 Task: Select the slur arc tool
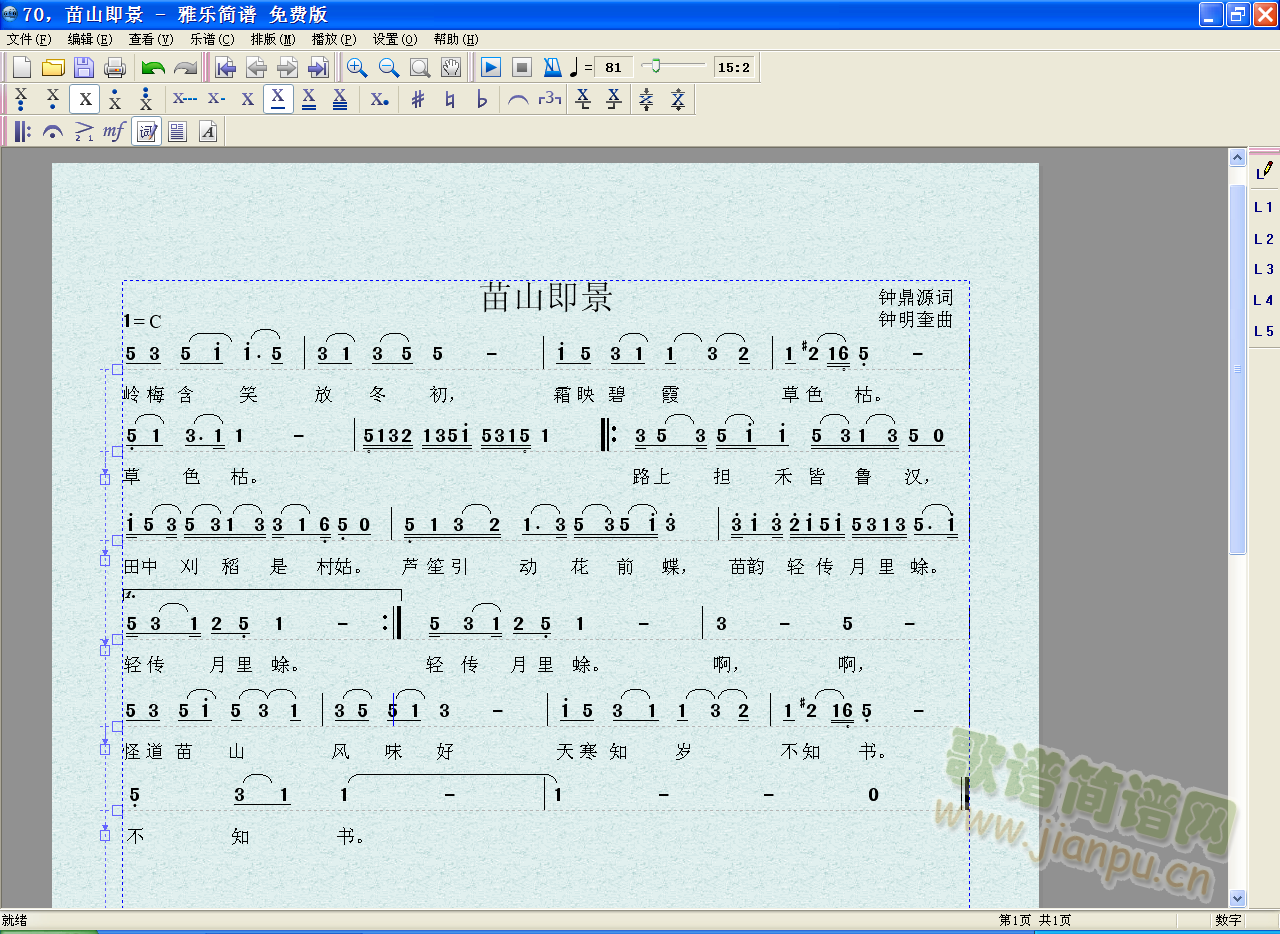click(x=517, y=100)
